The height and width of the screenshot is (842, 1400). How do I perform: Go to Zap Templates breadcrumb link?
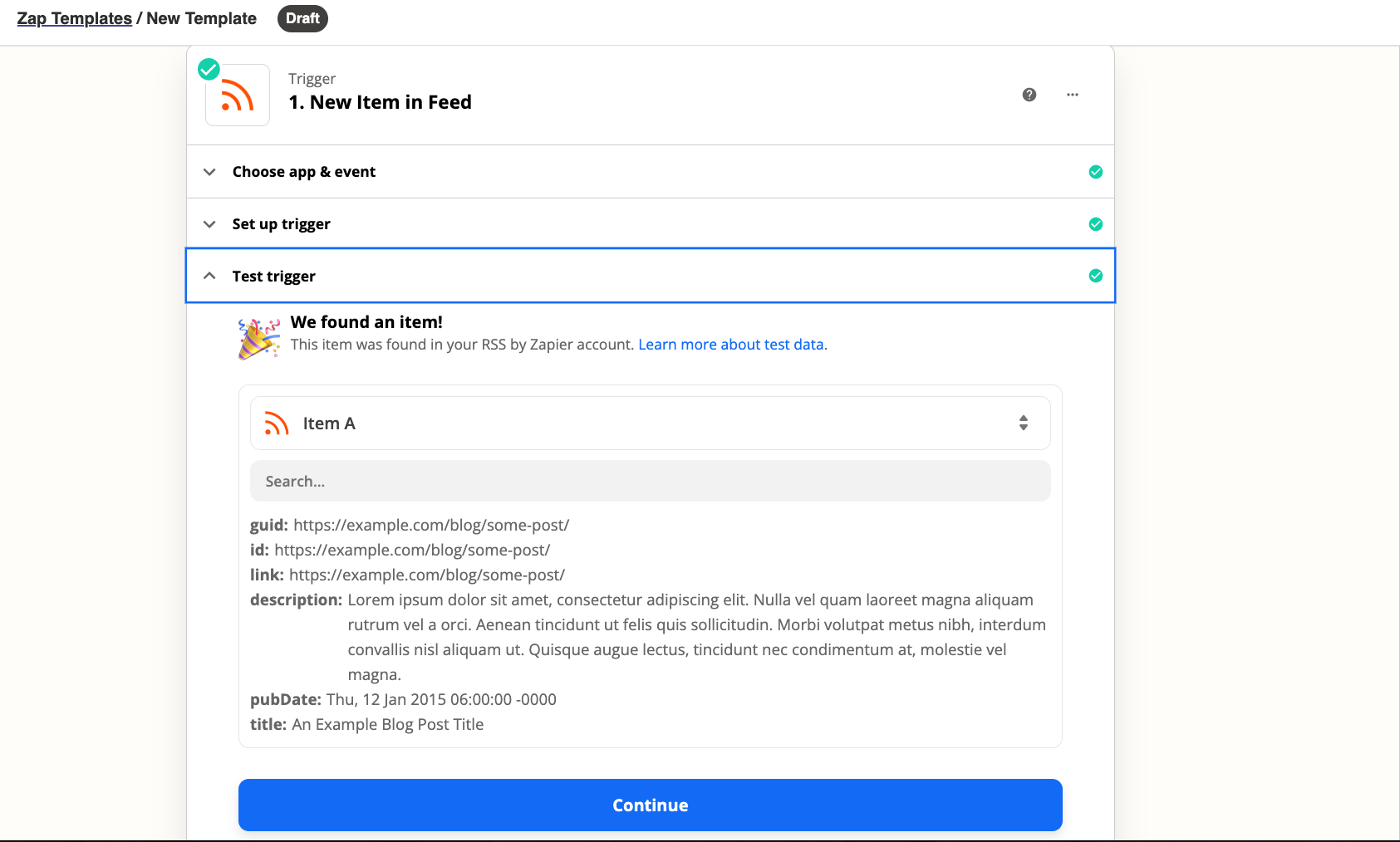pos(75,18)
